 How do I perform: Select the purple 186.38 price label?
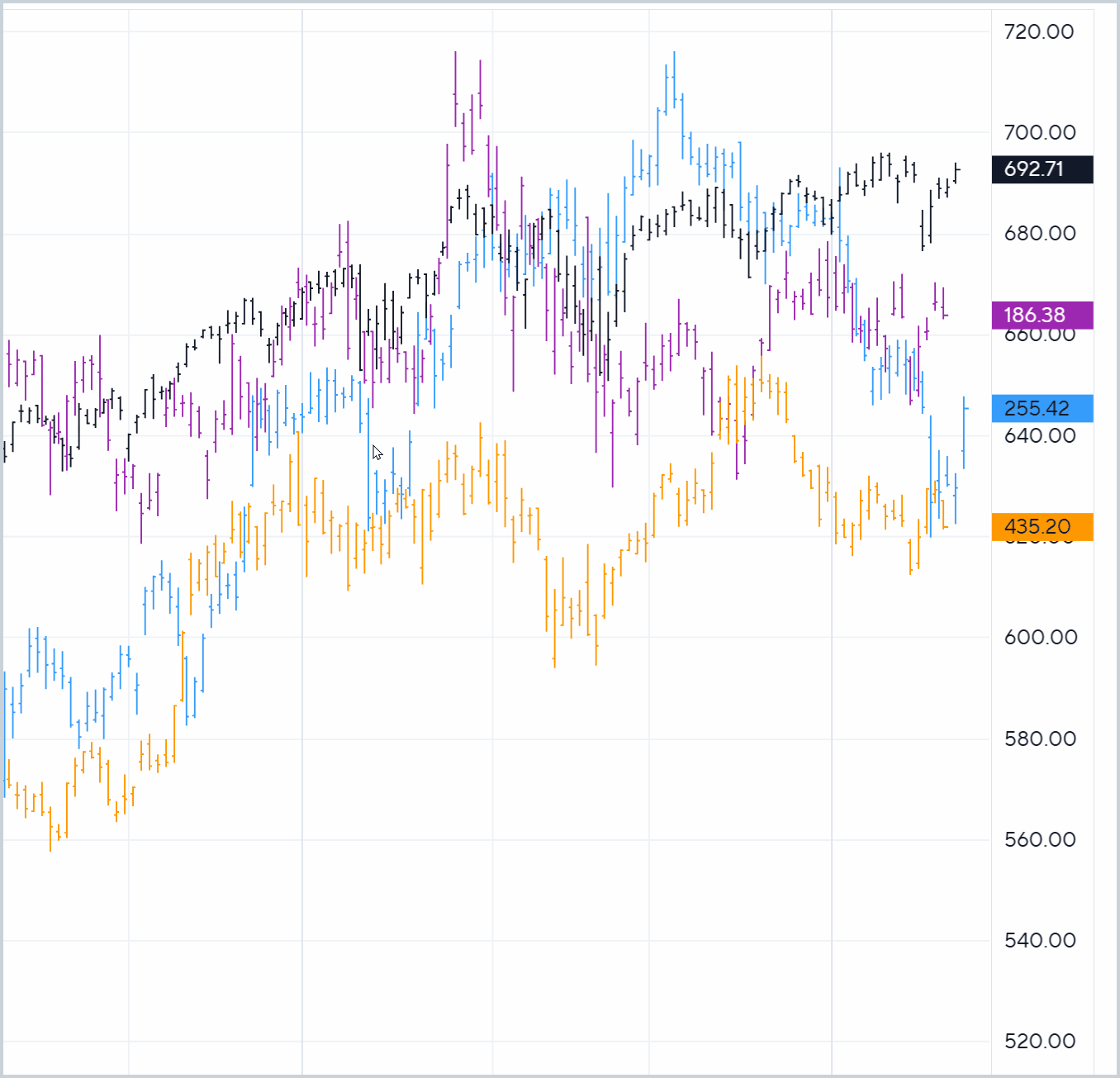tap(1042, 316)
